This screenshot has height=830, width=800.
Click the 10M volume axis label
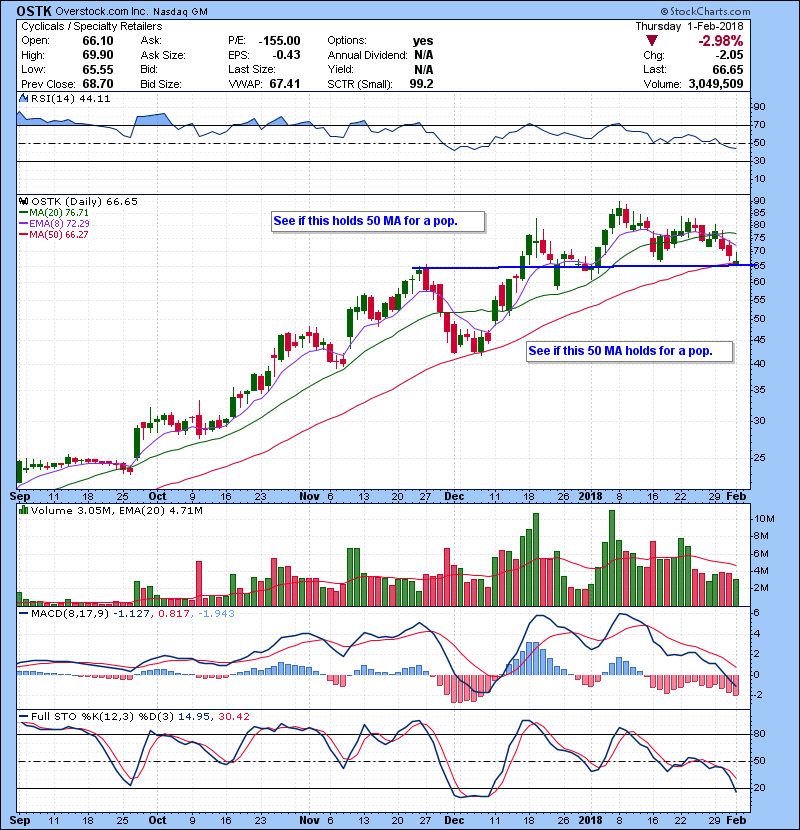pos(763,519)
